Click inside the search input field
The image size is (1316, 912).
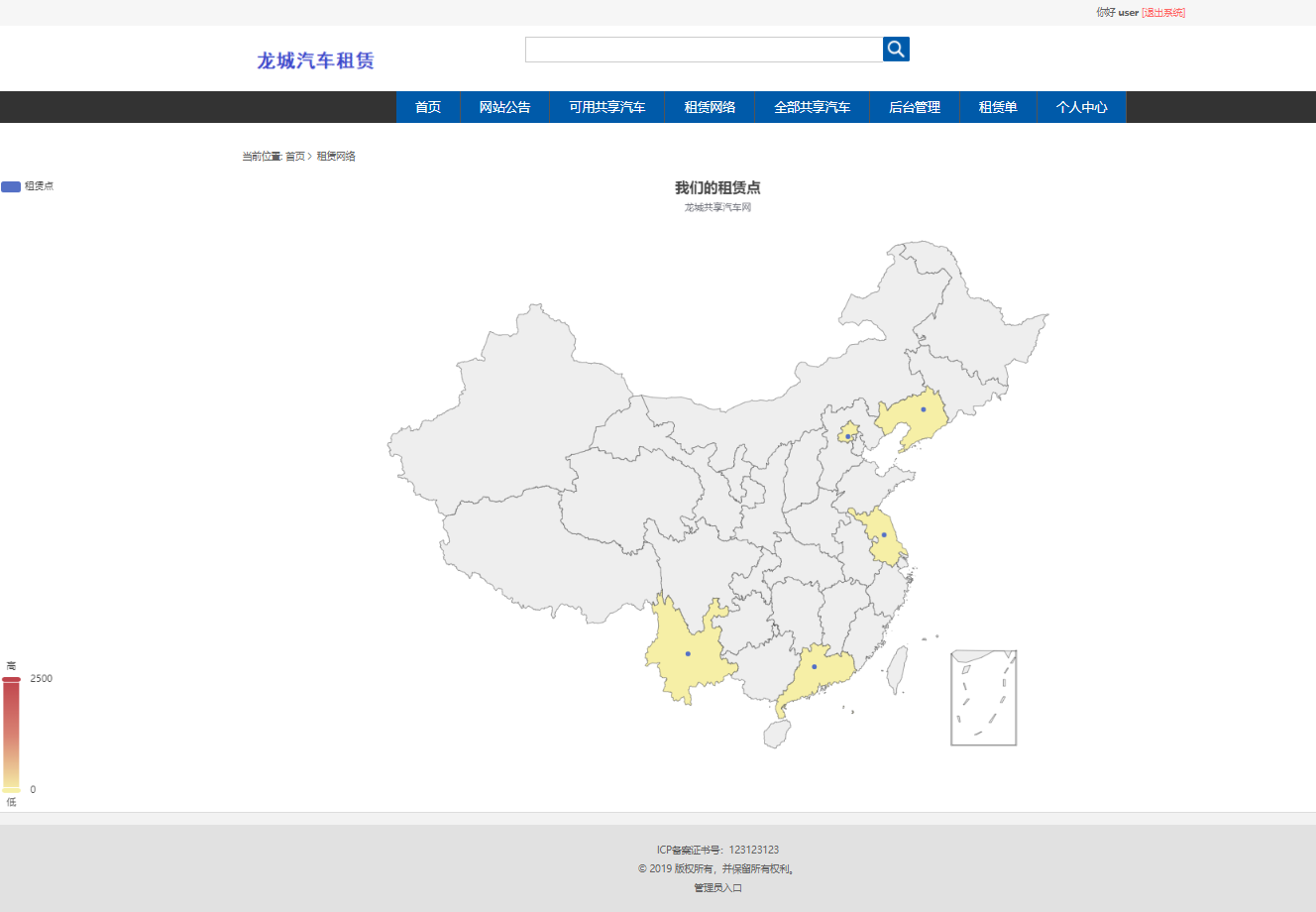point(704,48)
